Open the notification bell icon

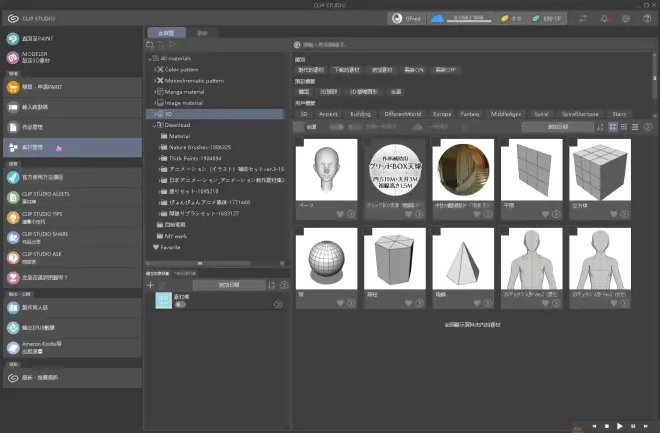[604, 19]
